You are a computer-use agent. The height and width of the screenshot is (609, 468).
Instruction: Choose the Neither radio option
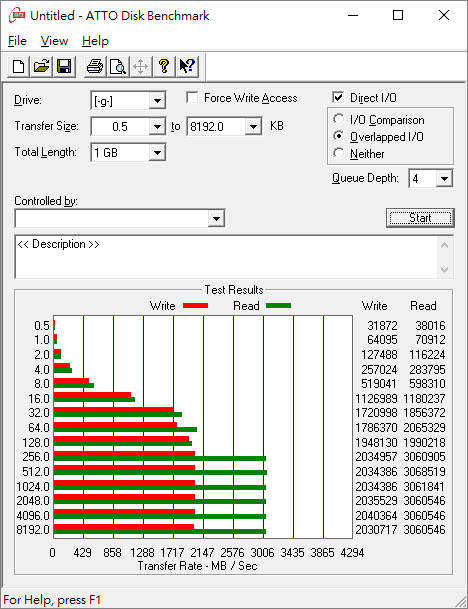point(338,153)
